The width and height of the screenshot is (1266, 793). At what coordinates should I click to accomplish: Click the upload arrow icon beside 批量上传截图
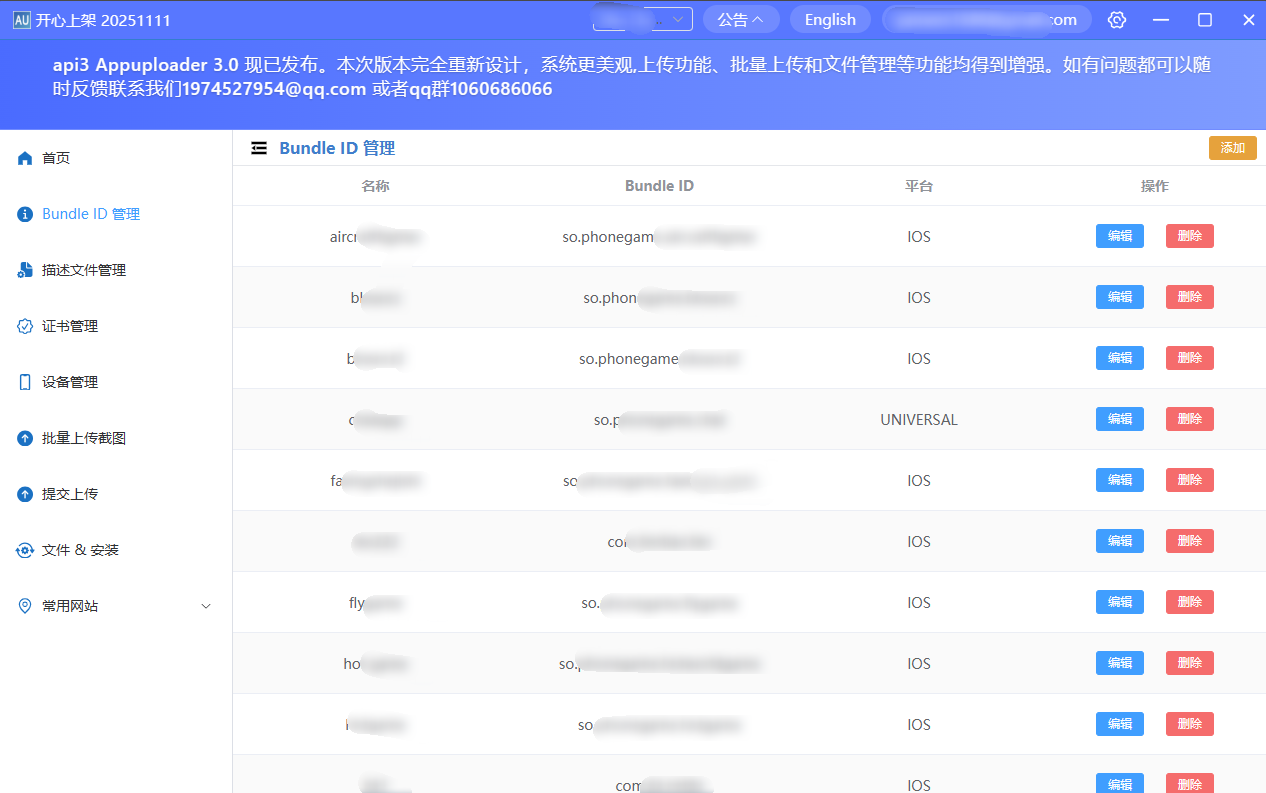click(x=25, y=438)
